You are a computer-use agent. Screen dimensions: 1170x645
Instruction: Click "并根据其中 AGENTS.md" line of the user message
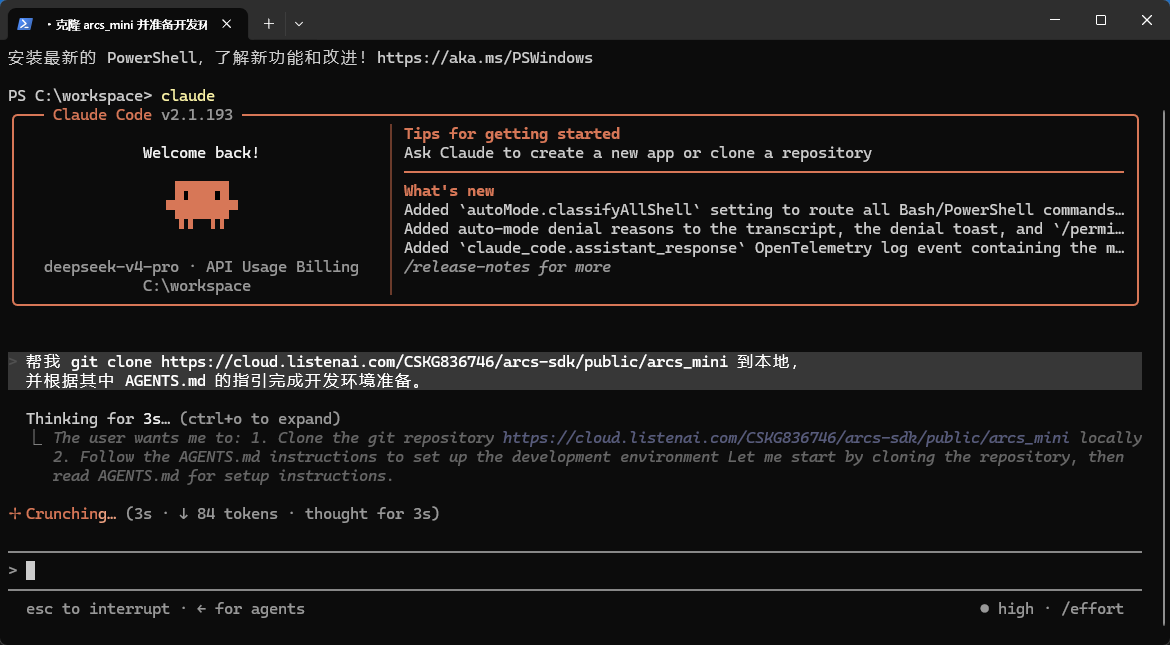[x=224, y=381]
